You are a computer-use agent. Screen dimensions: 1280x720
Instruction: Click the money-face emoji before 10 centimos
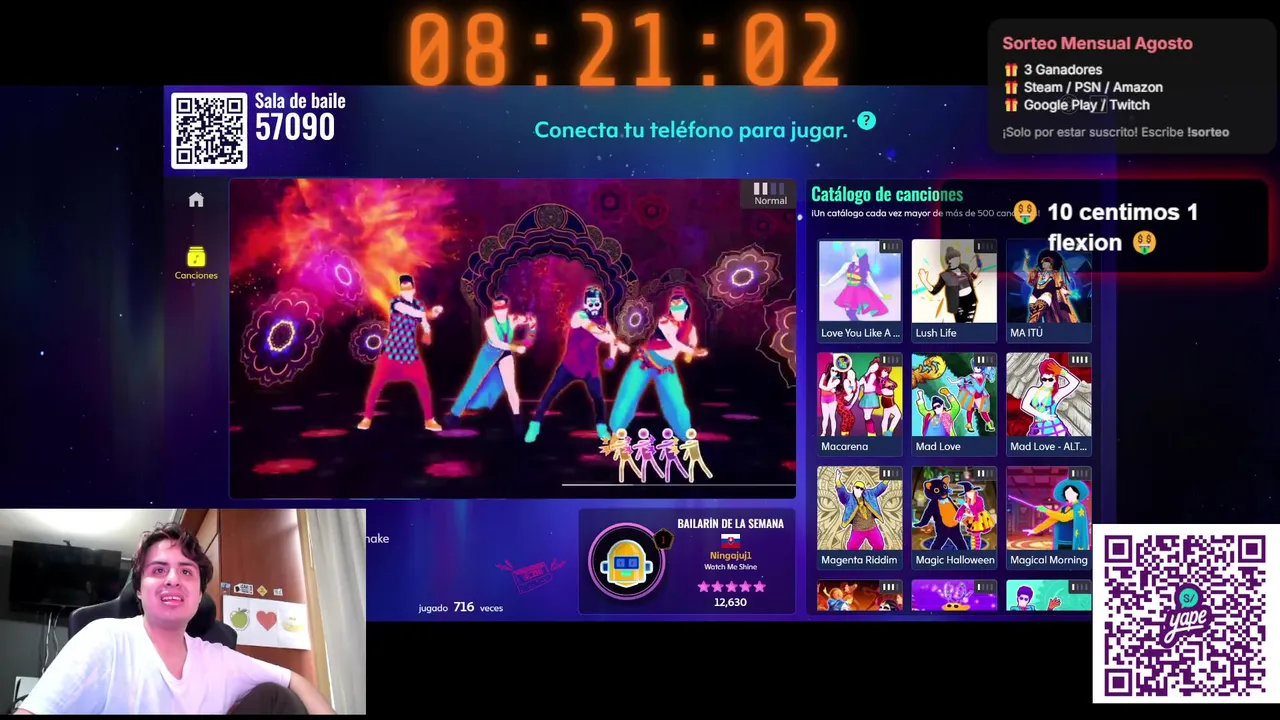click(x=1025, y=212)
